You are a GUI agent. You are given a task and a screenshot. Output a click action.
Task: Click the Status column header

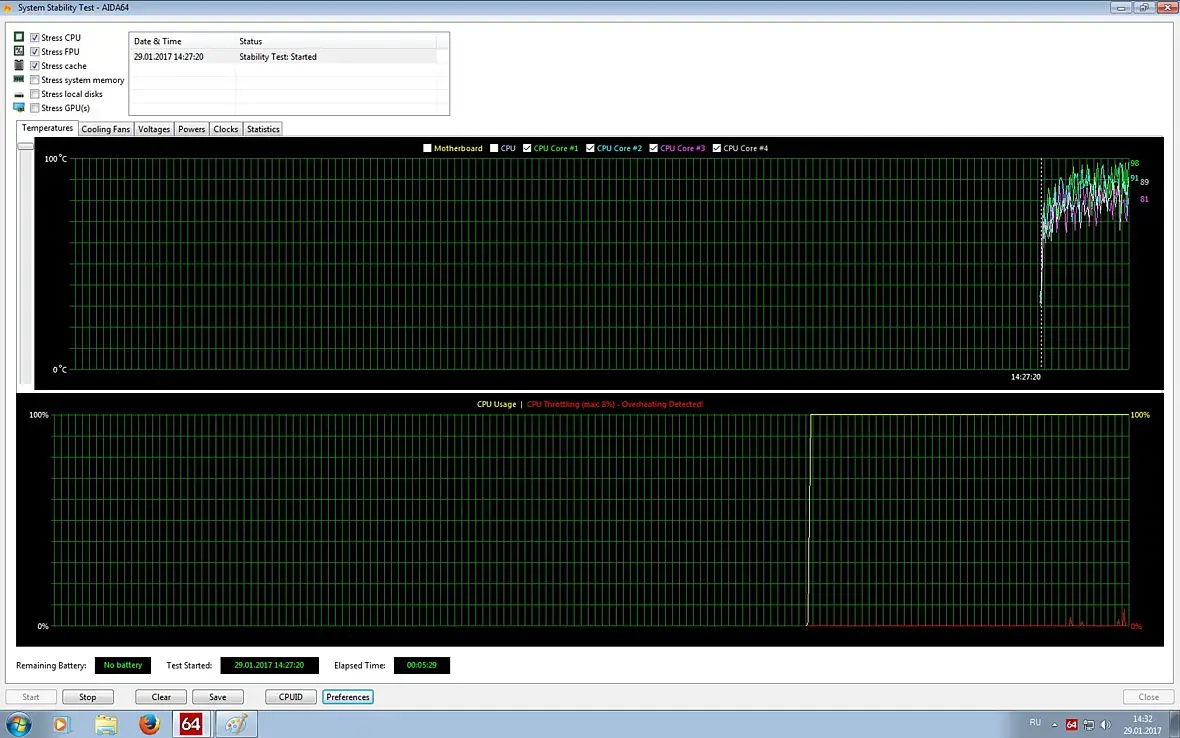point(336,41)
